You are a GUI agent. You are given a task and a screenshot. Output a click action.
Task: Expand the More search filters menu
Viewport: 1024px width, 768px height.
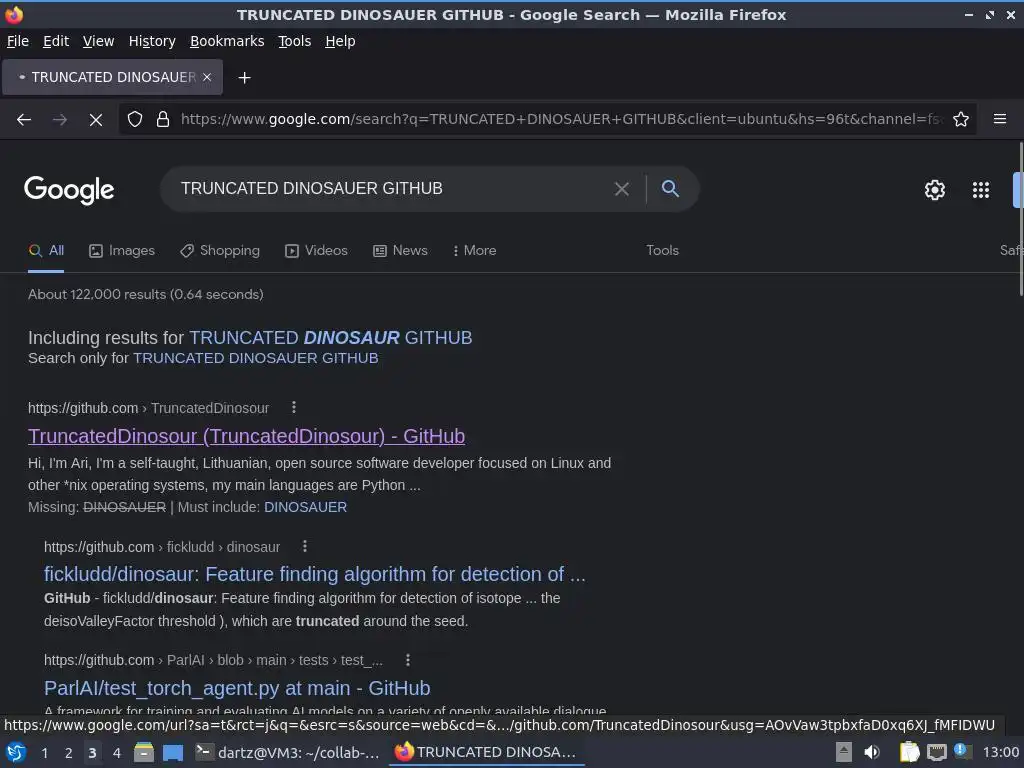tap(474, 251)
